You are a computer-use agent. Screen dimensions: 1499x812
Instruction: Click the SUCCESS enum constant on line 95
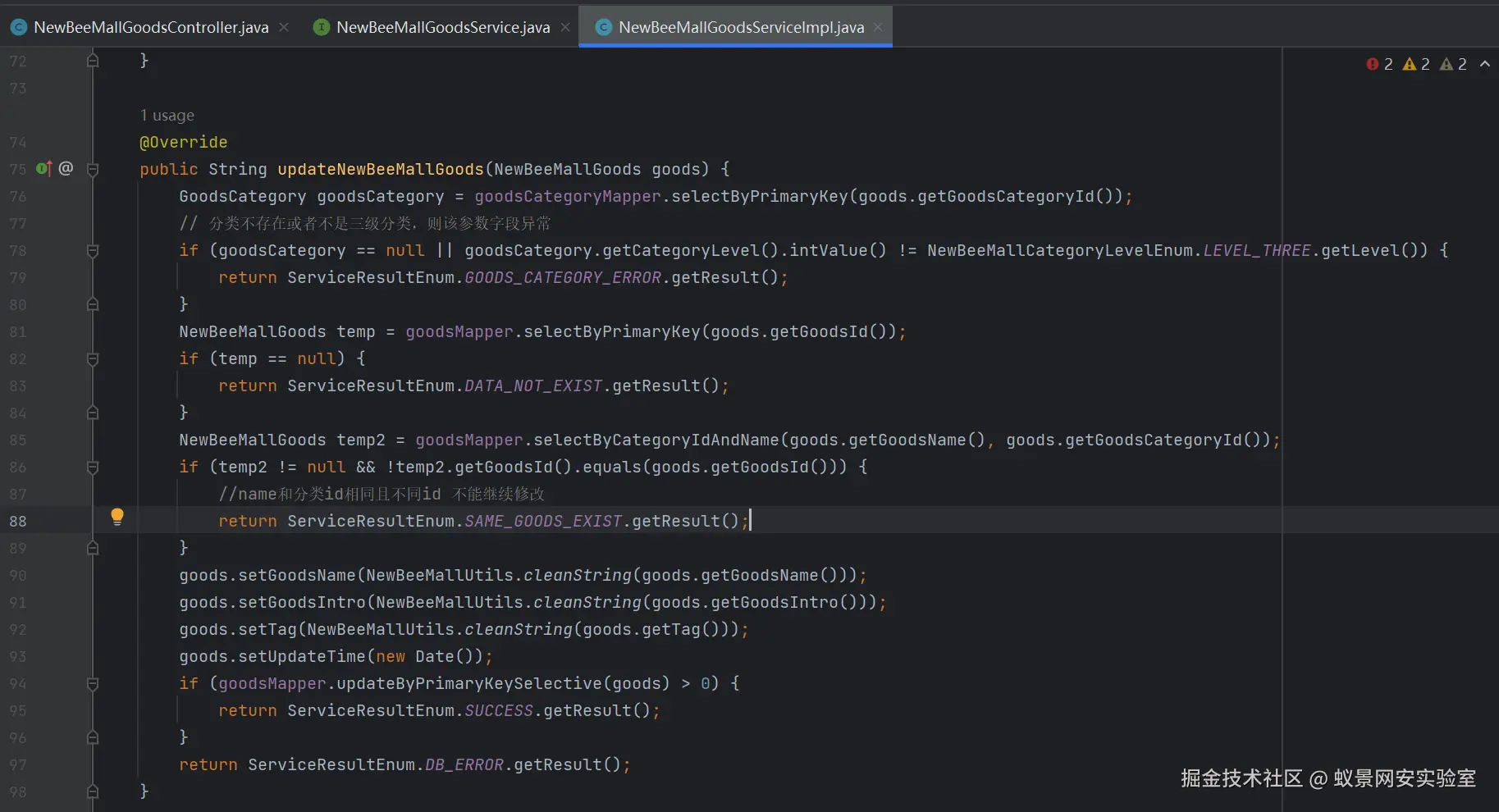(499, 710)
